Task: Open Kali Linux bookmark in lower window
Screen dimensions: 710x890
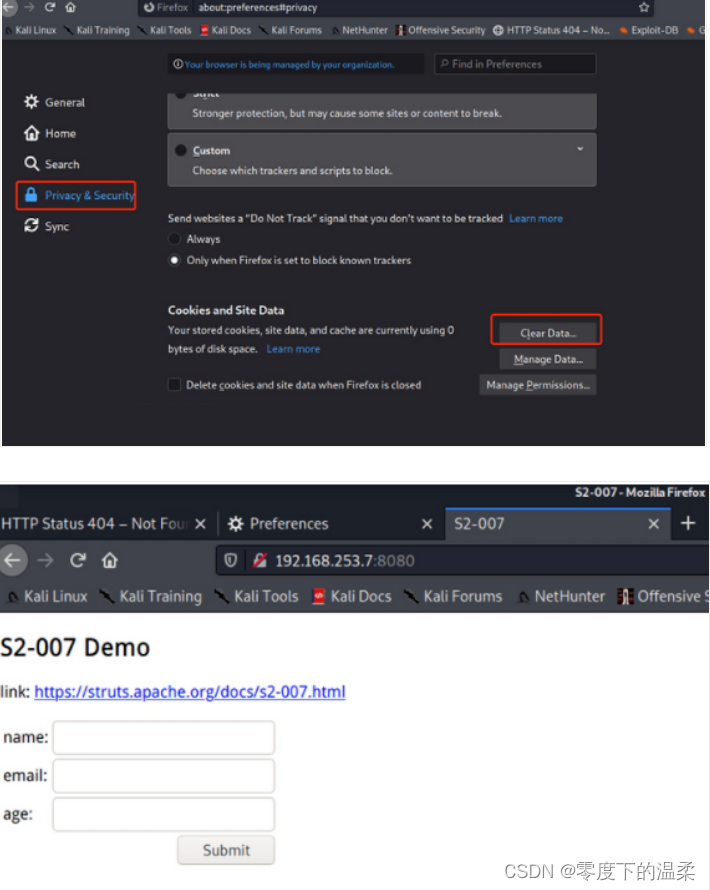Action: (48, 596)
